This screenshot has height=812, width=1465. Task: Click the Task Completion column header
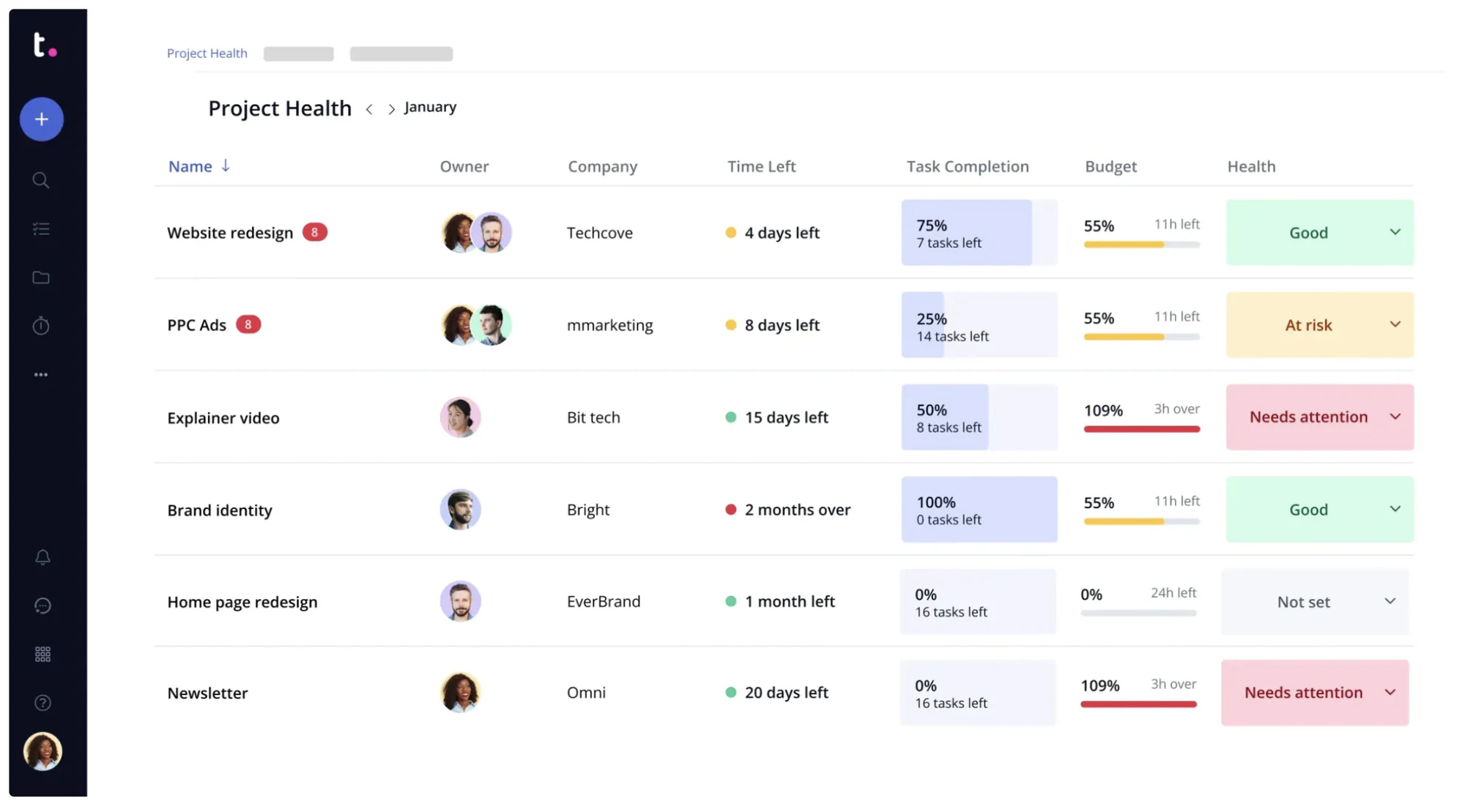pos(968,166)
